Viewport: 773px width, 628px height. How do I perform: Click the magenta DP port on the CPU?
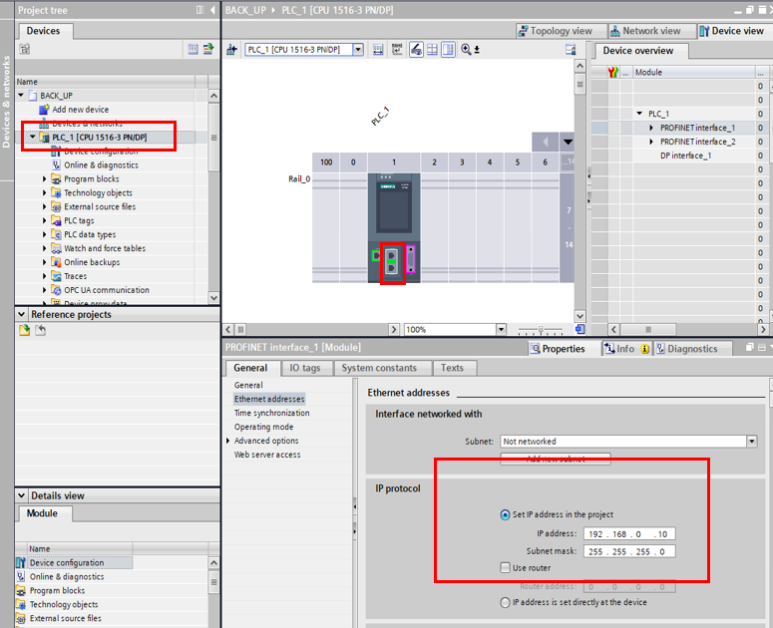[411, 259]
